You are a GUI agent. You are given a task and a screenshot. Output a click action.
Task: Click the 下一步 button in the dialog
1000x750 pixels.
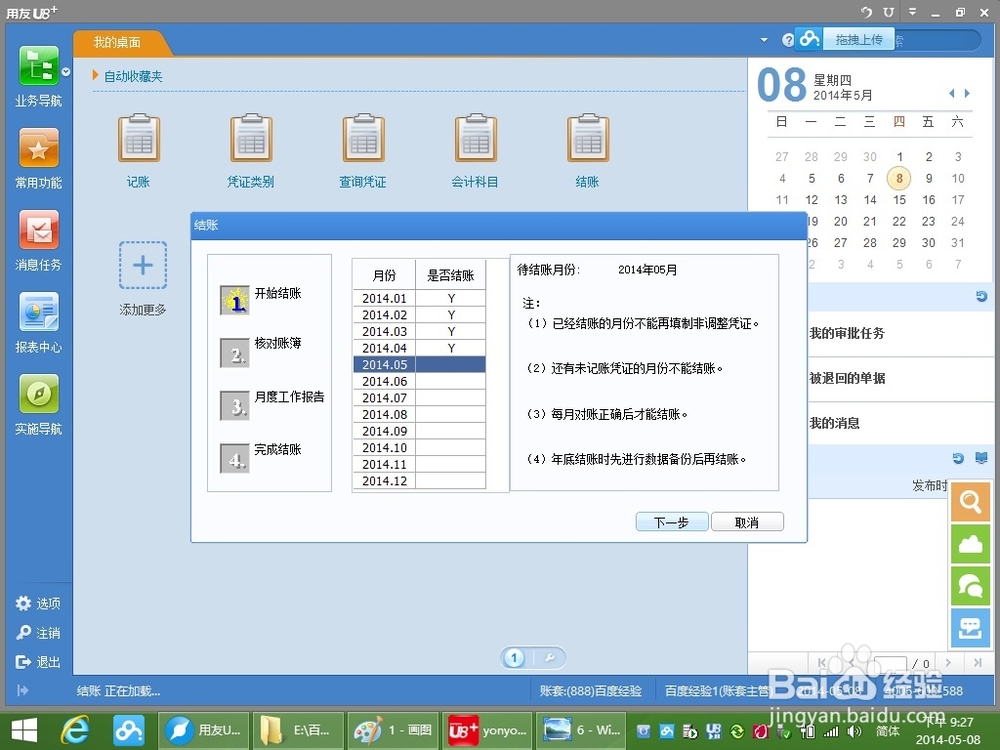pos(671,521)
